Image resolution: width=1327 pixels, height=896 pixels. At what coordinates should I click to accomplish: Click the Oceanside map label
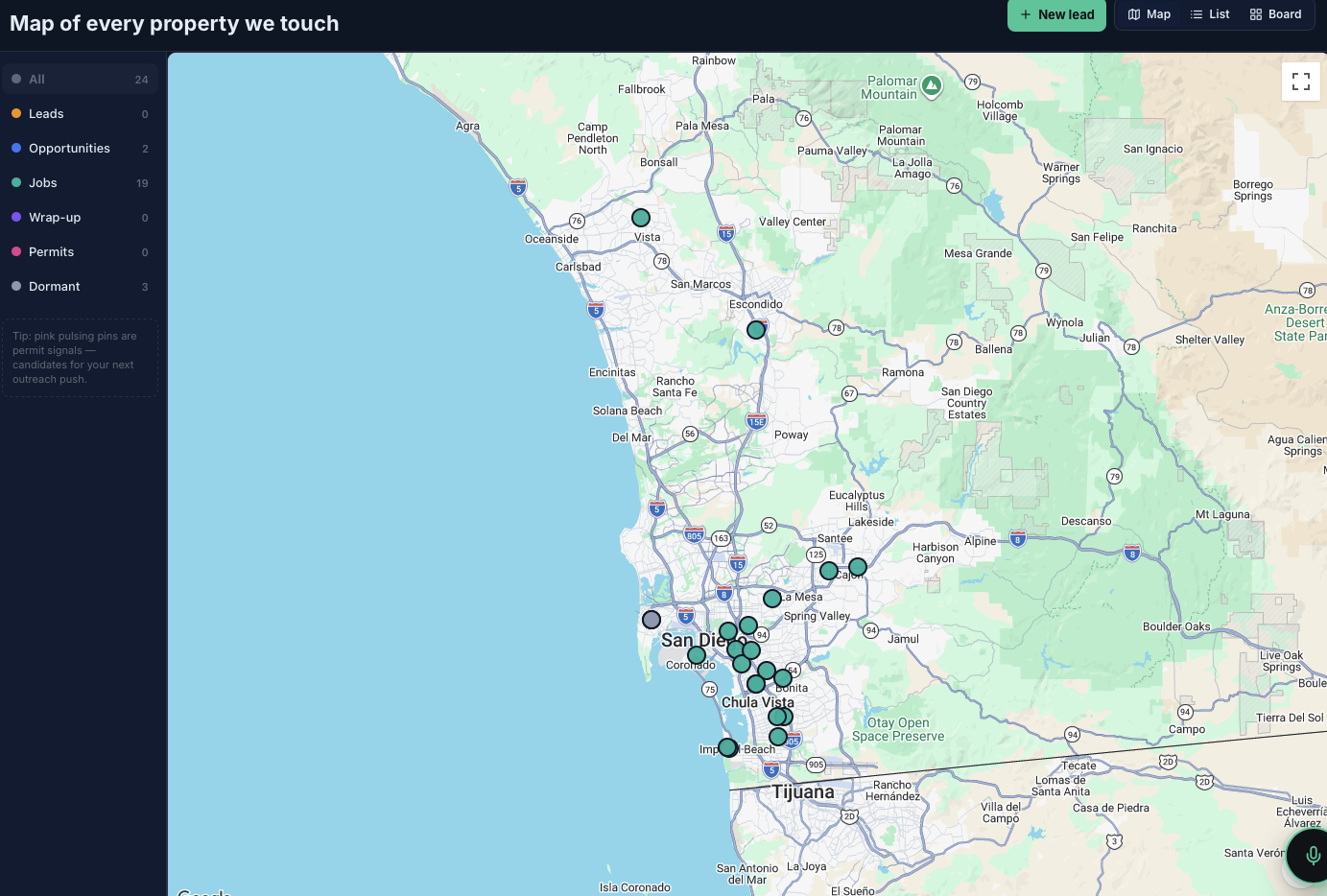pos(552,239)
